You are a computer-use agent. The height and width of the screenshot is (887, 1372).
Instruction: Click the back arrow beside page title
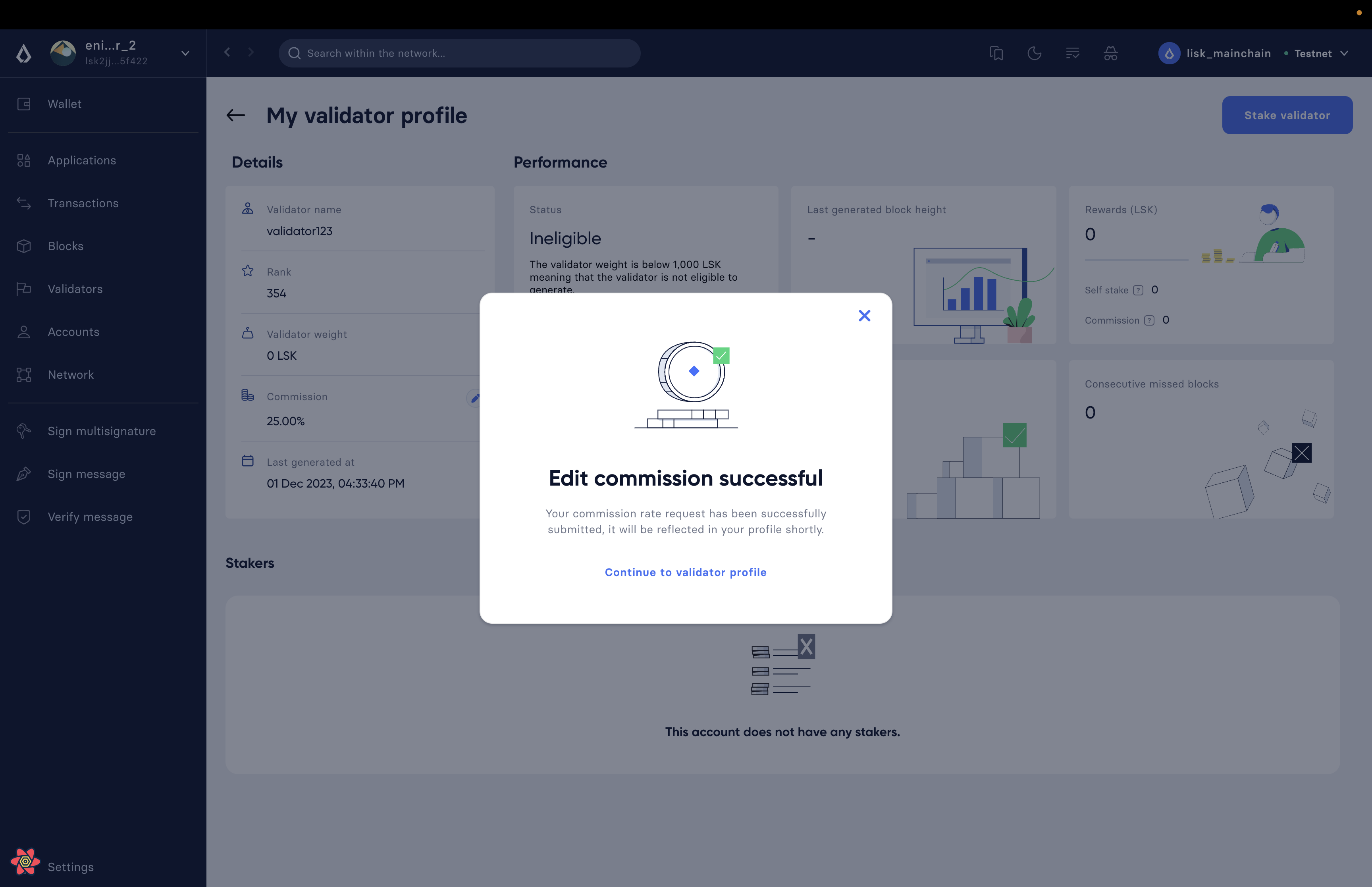coord(235,115)
